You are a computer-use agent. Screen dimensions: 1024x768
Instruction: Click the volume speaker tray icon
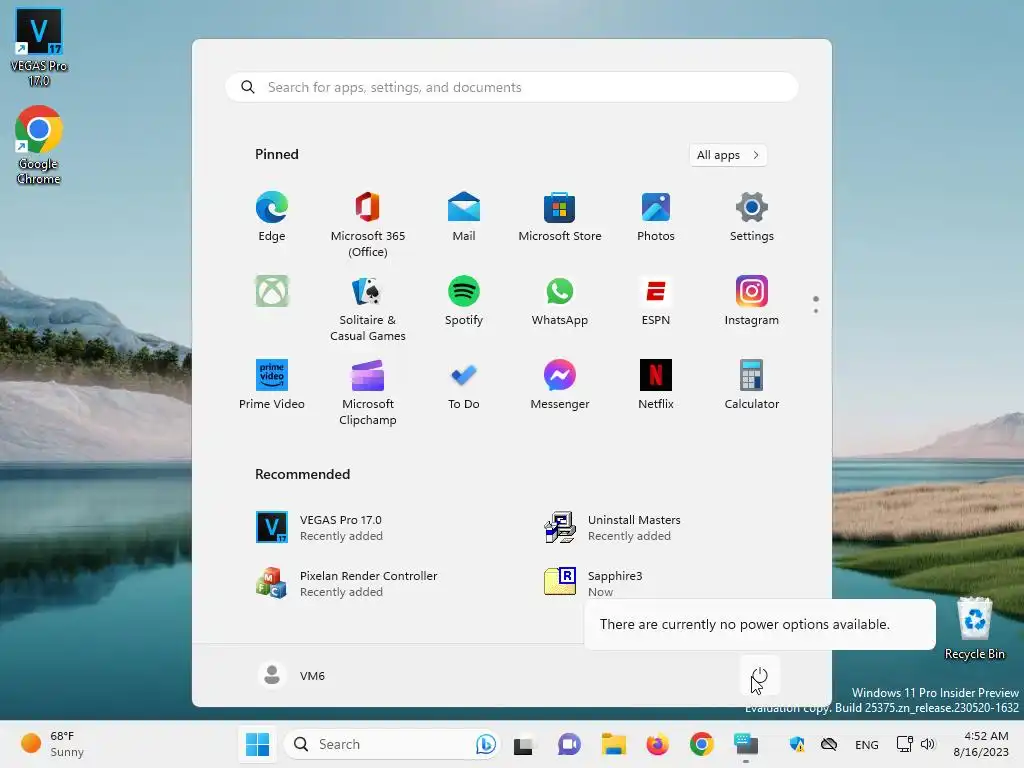[927, 744]
